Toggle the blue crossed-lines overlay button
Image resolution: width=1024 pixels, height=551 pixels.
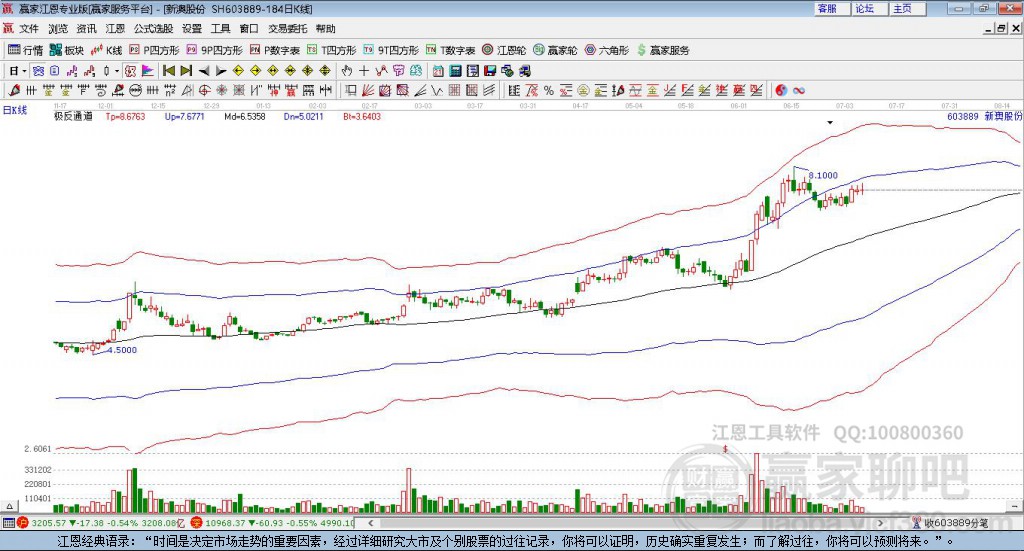point(38,71)
